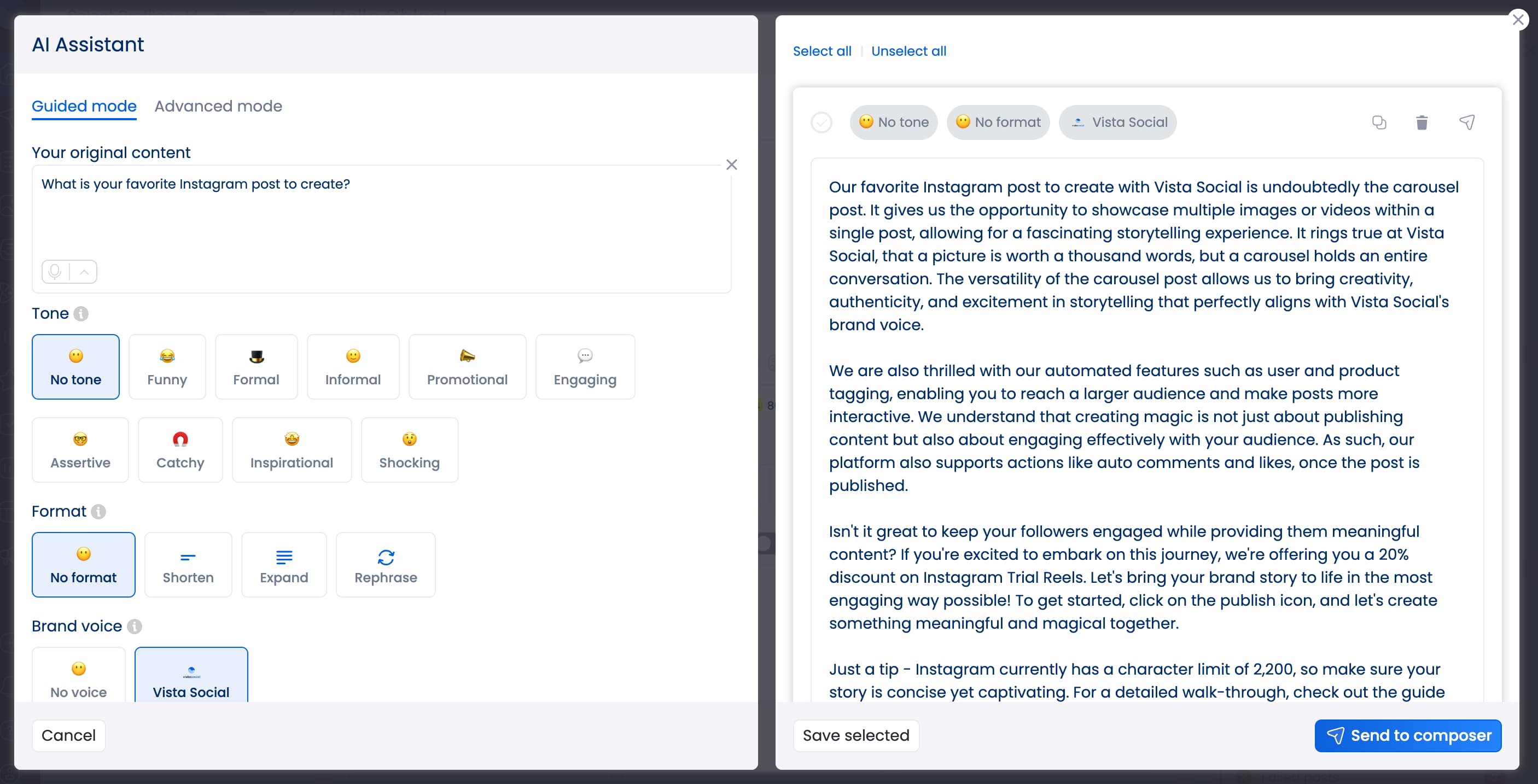Choose the Funny tone option

[x=167, y=366]
